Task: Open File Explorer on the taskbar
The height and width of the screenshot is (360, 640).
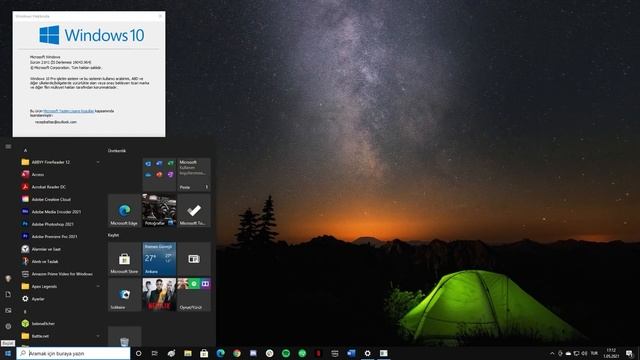Action: tap(188, 353)
